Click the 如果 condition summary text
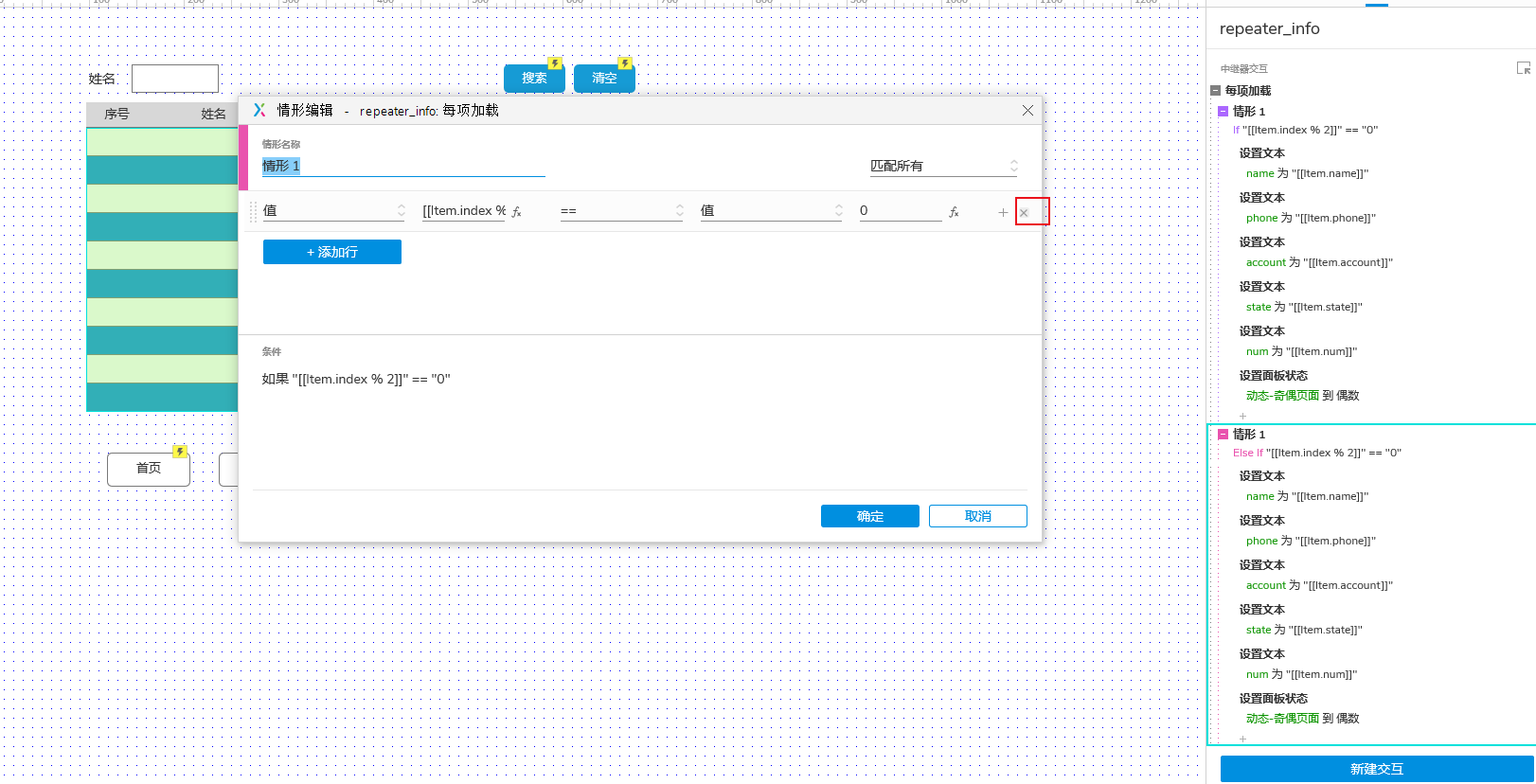The image size is (1536, 784). [356, 379]
